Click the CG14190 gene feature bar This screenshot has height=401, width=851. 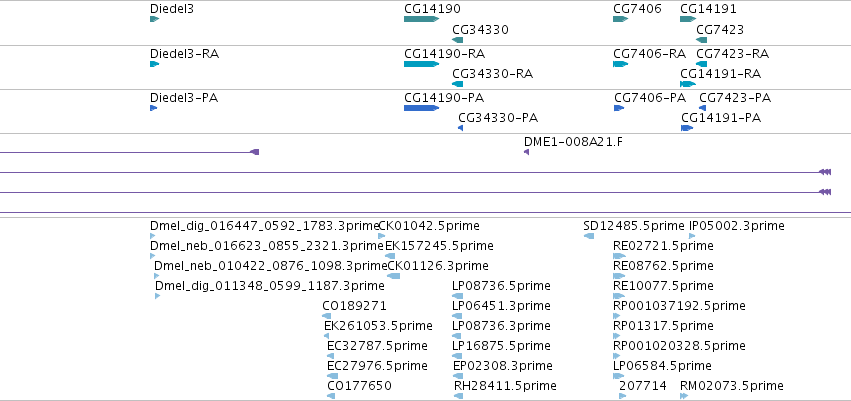[x=422, y=19]
